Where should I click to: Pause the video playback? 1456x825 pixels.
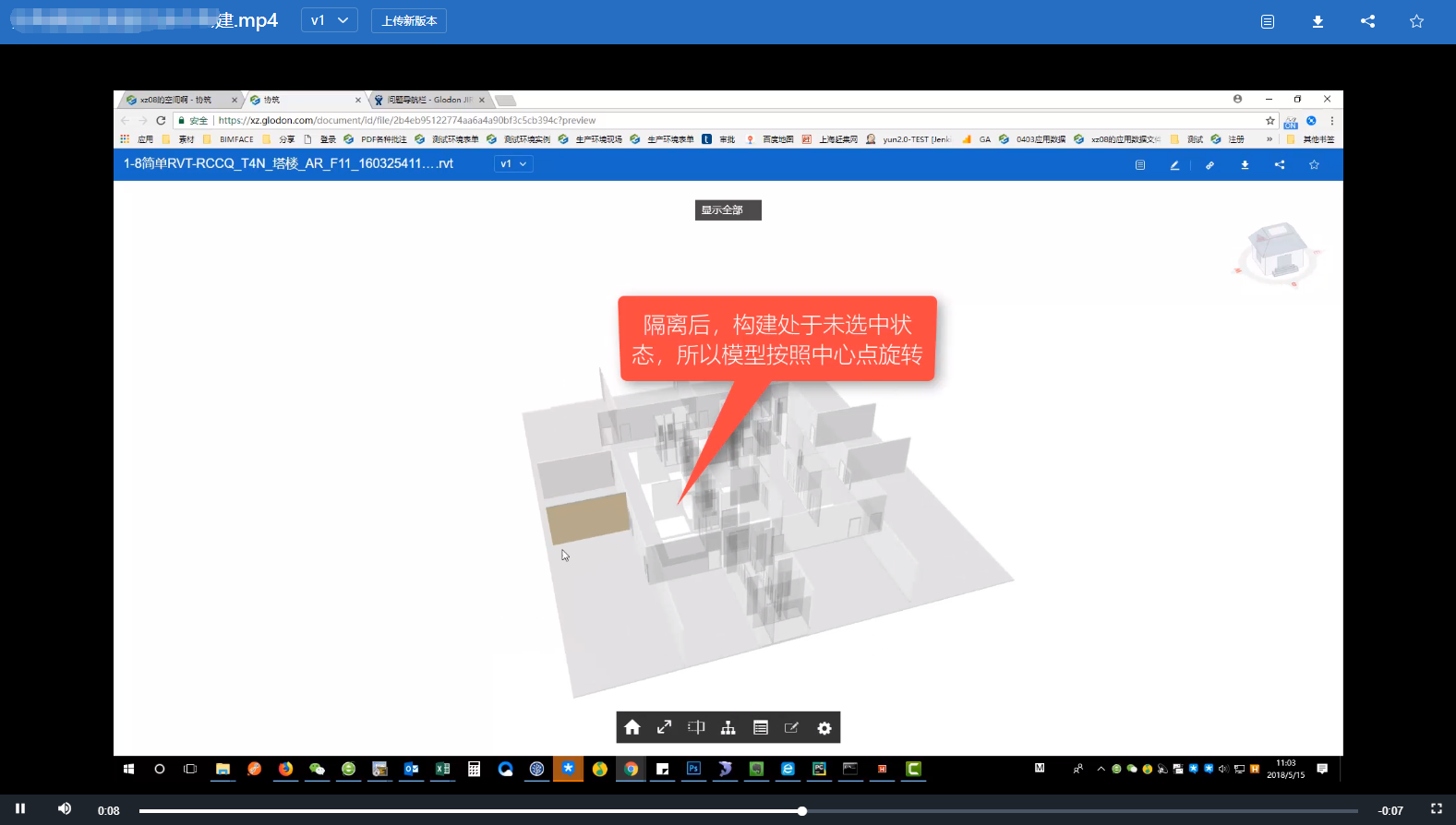click(20, 809)
